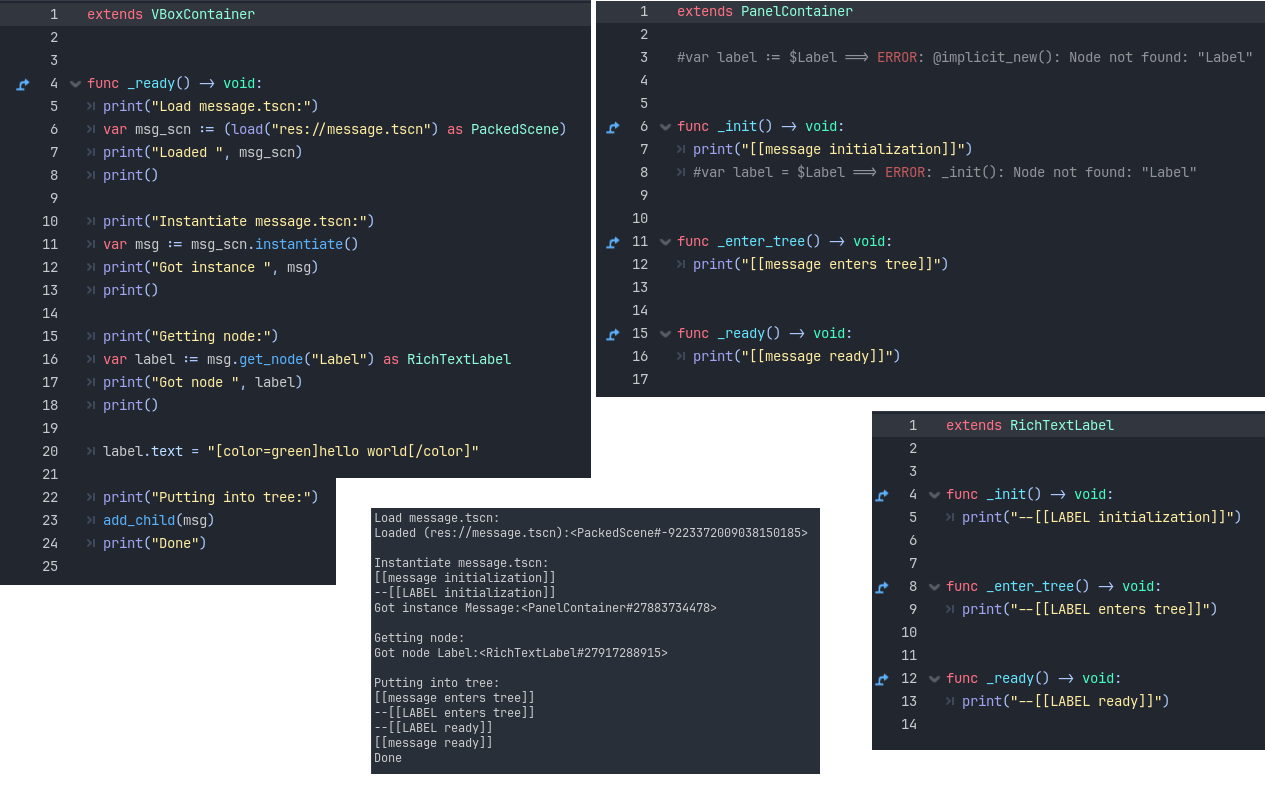Click '--[[LABEL initialization]]' in output panel
1265x800 pixels.
465,593
